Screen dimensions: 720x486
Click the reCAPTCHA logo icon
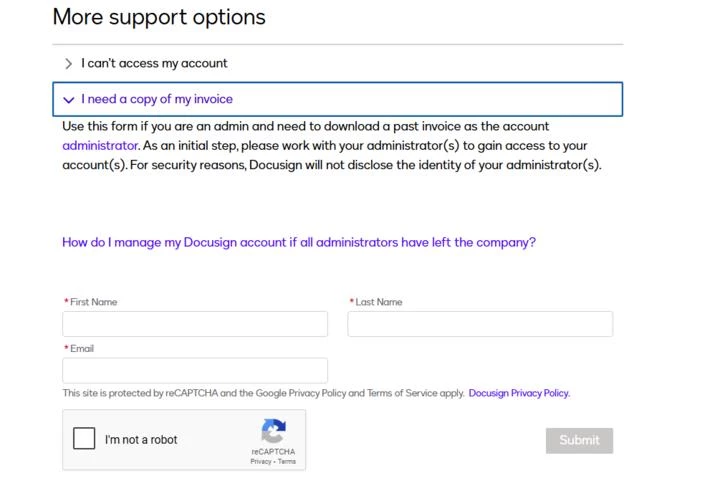coord(274,431)
